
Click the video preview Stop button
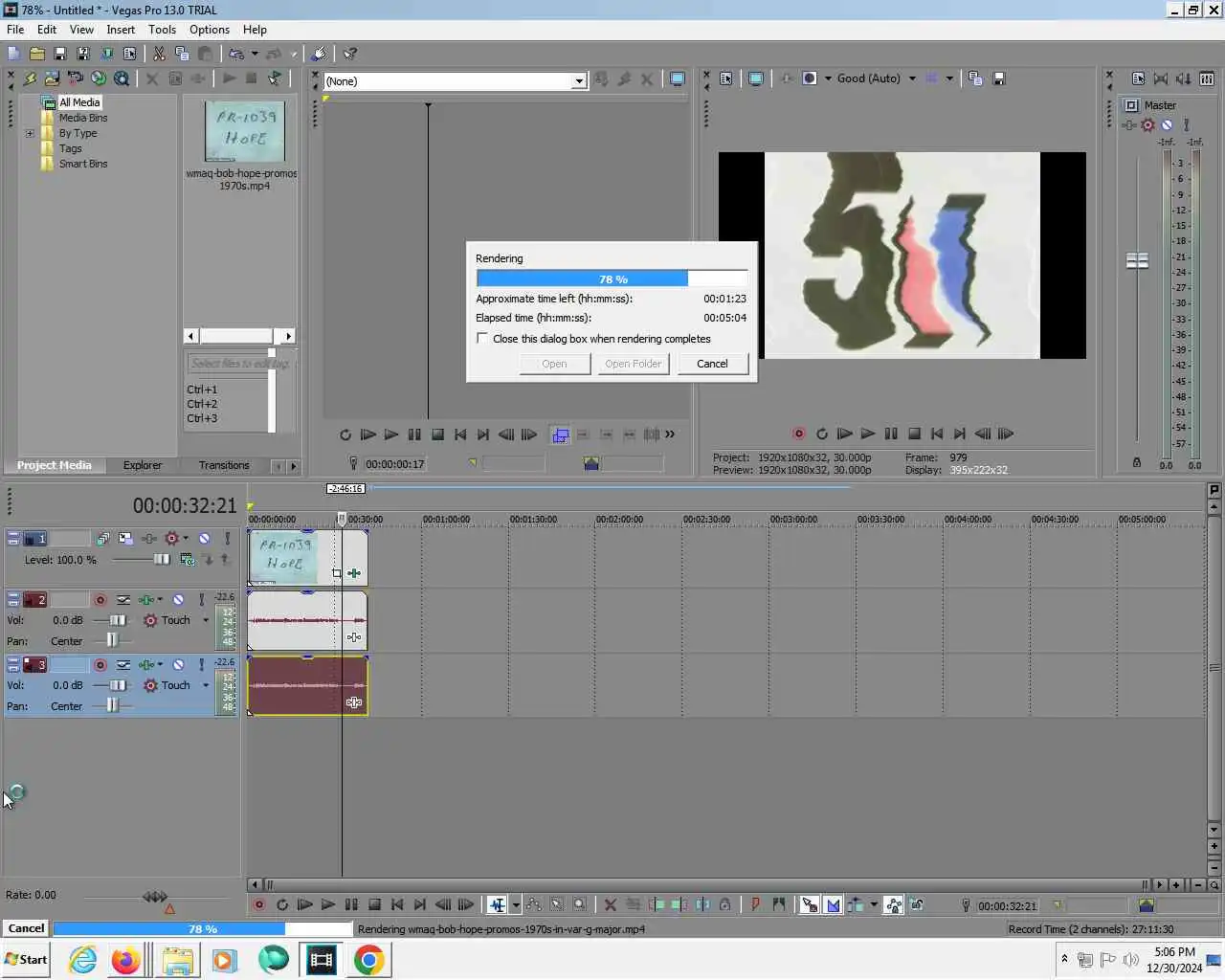914,434
